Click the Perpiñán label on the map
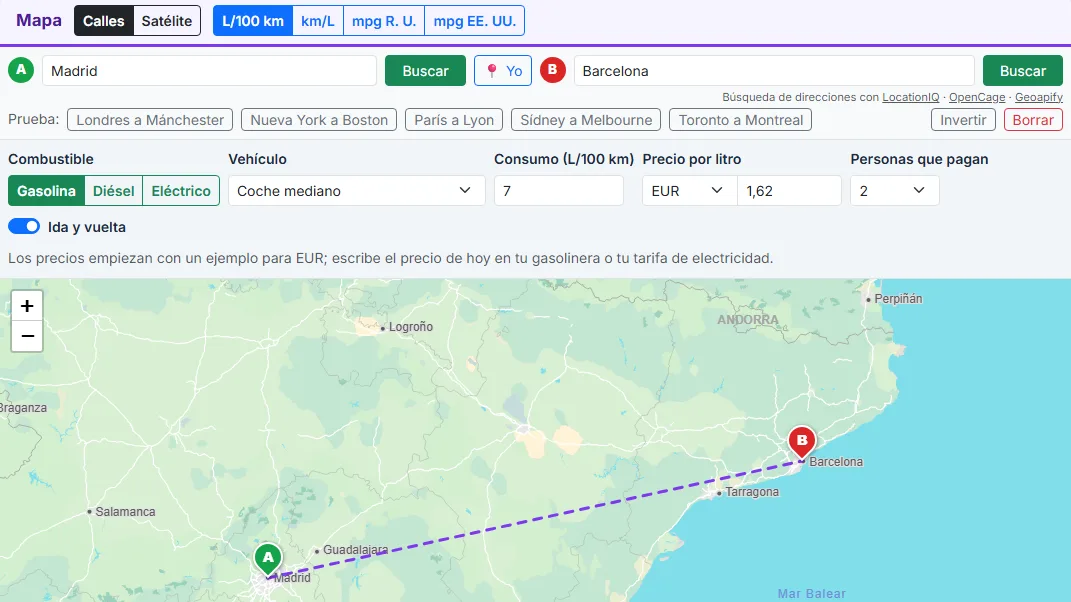The image size is (1071, 602). point(898,299)
